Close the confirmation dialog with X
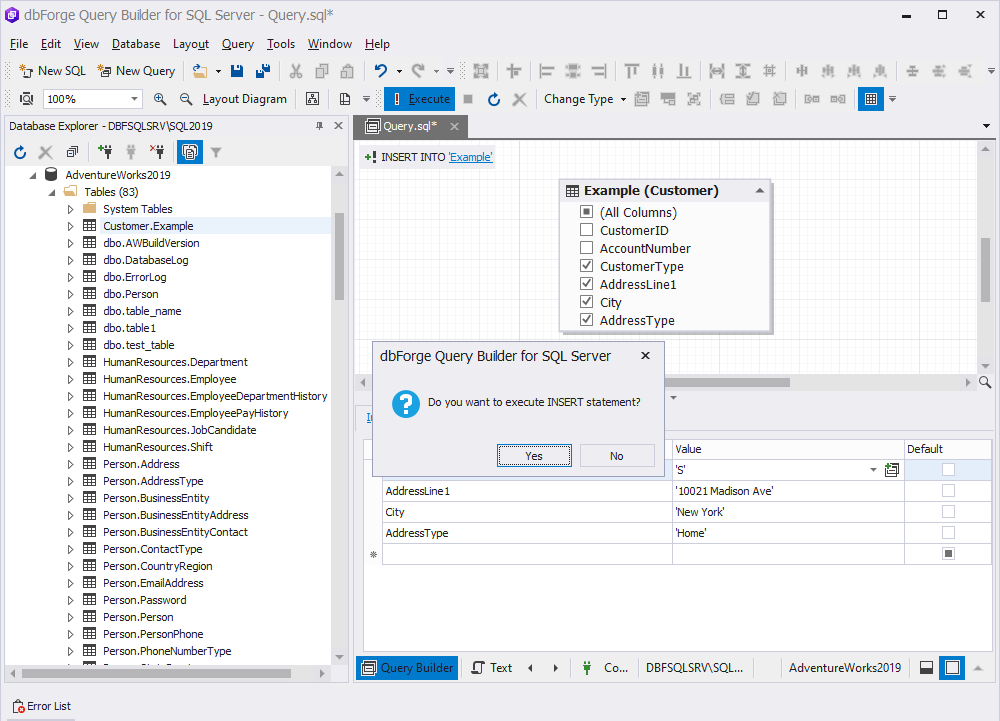 point(645,356)
